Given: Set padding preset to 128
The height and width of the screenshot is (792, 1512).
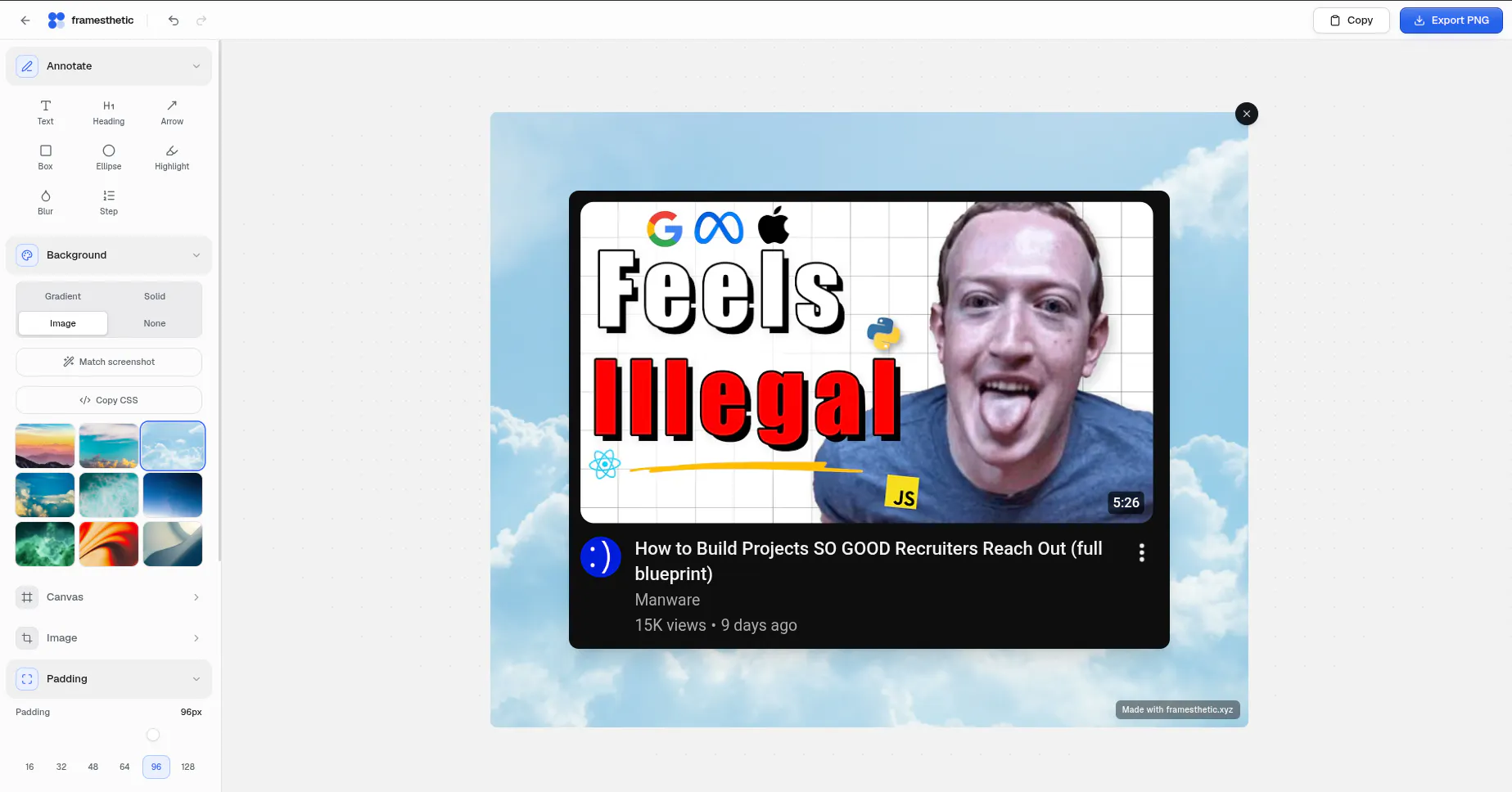Looking at the screenshot, I should point(188,767).
